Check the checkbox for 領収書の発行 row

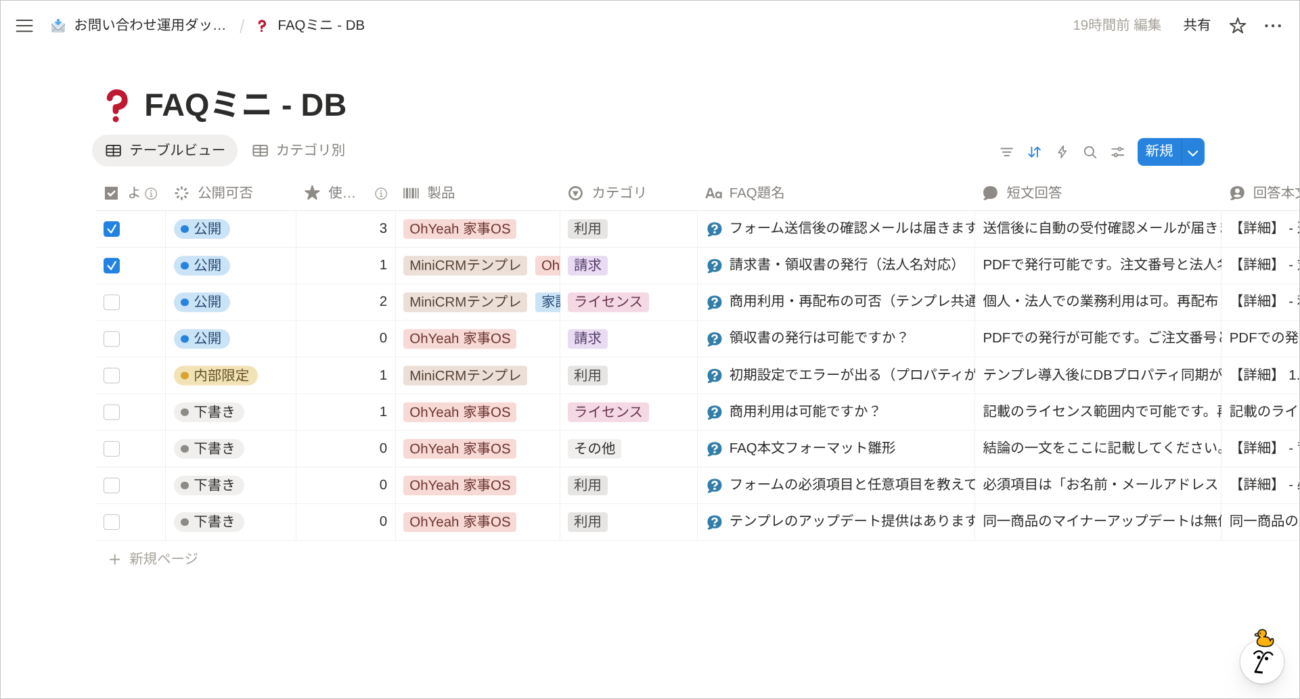tap(111, 338)
